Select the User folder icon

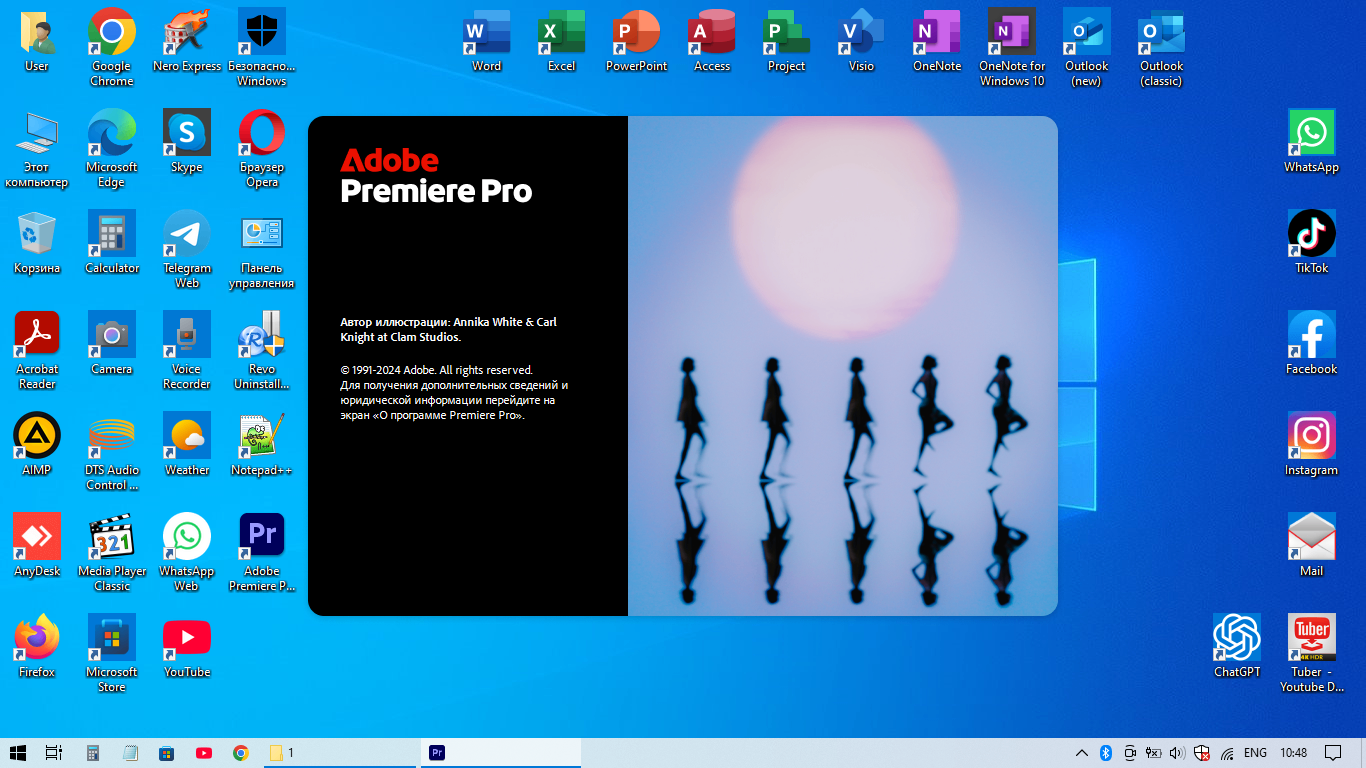point(37,40)
